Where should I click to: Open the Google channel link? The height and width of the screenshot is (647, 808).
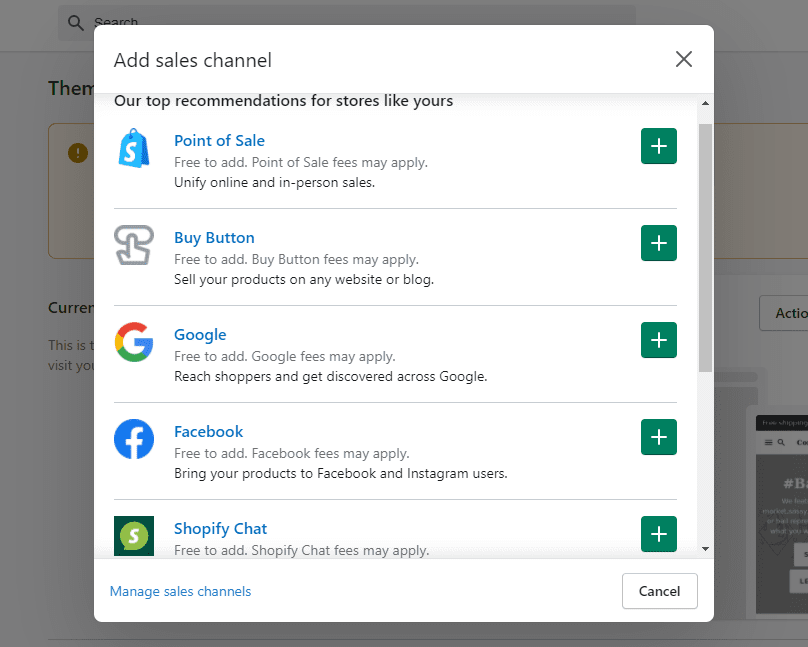click(x=200, y=335)
